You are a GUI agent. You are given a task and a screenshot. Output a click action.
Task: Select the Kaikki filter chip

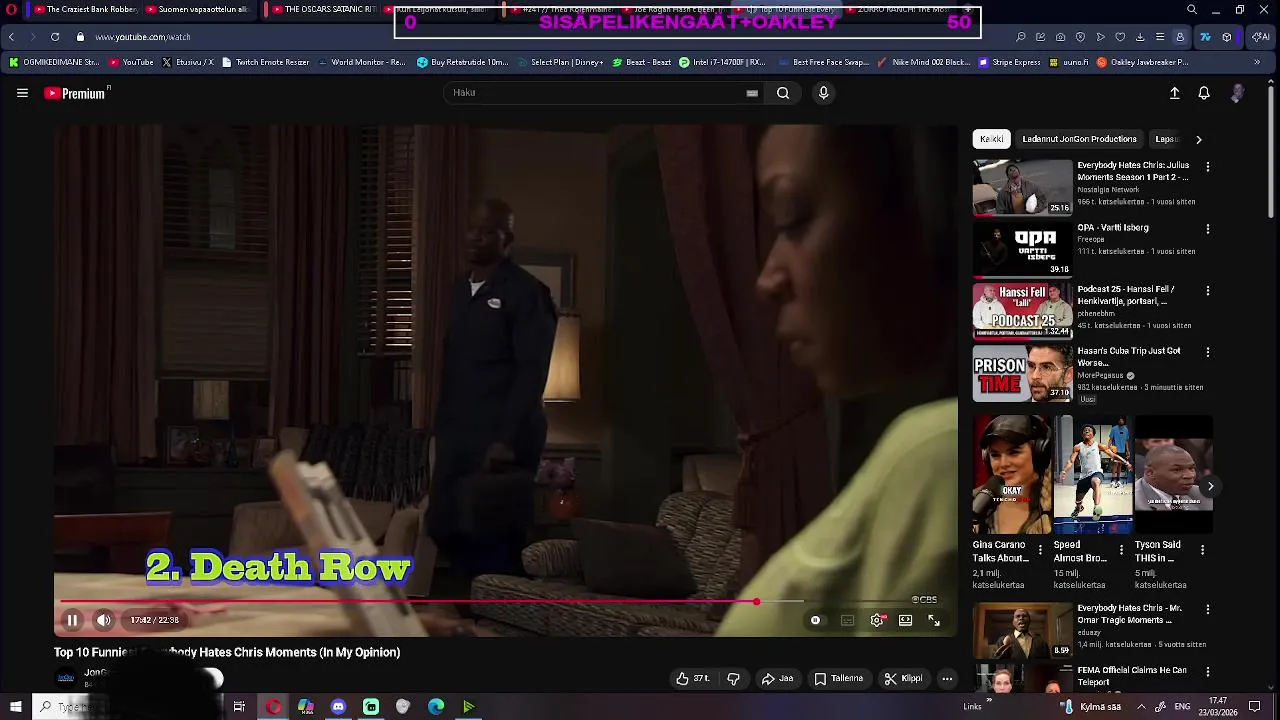click(x=991, y=139)
